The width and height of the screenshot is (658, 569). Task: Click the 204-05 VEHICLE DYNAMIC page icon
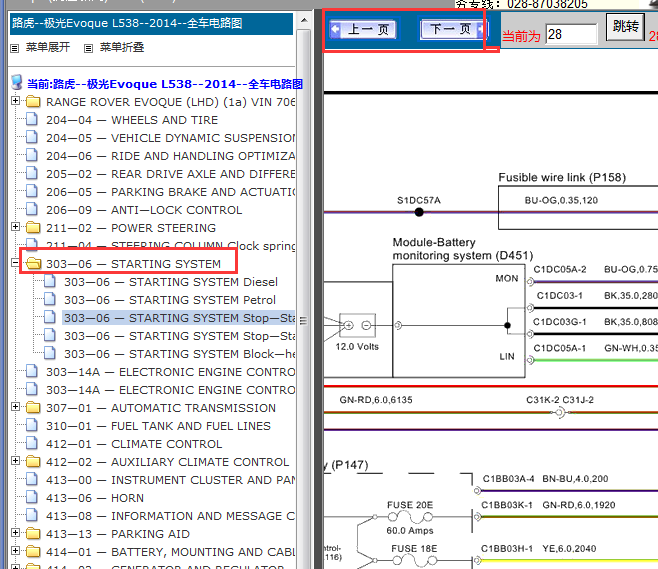pyautogui.click(x=32, y=137)
